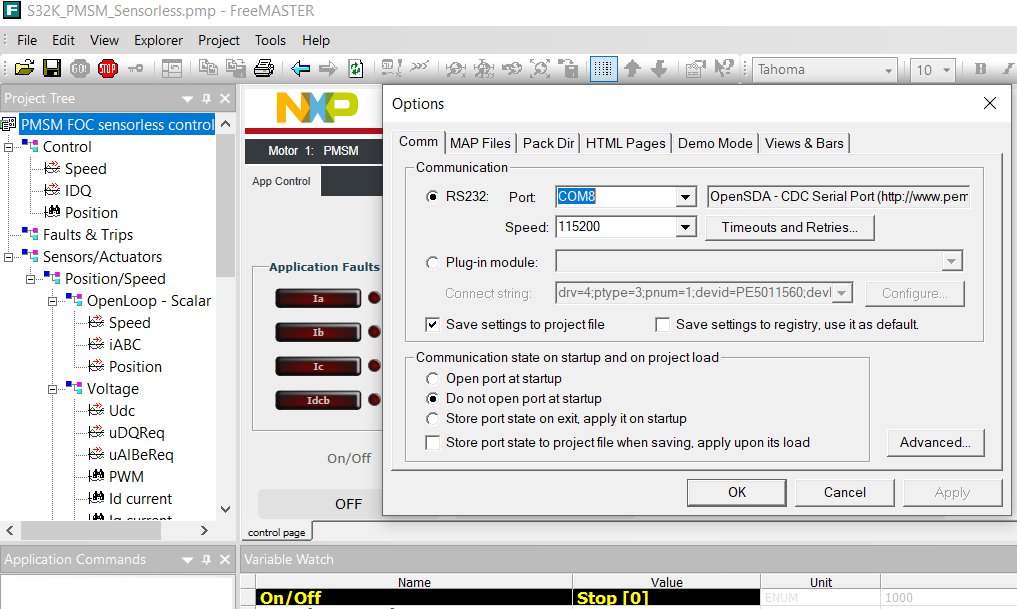Open the Port COM8 dropdown

pos(685,196)
